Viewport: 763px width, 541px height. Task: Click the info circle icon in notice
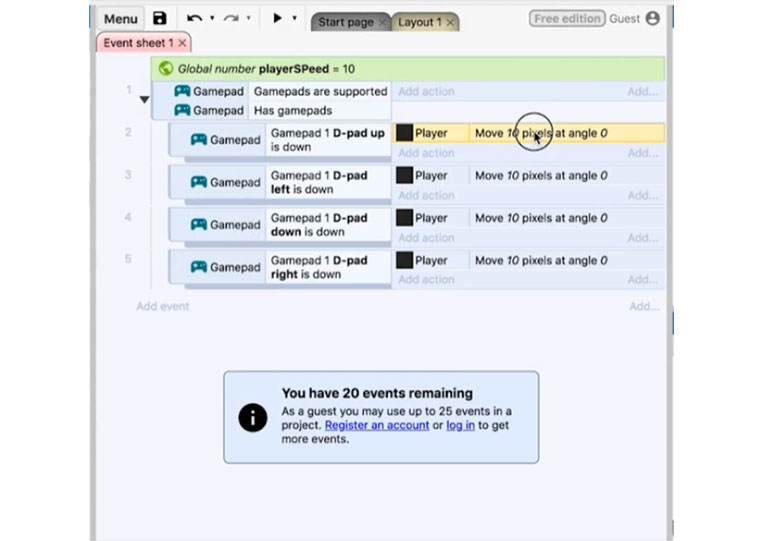(x=253, y=417)
